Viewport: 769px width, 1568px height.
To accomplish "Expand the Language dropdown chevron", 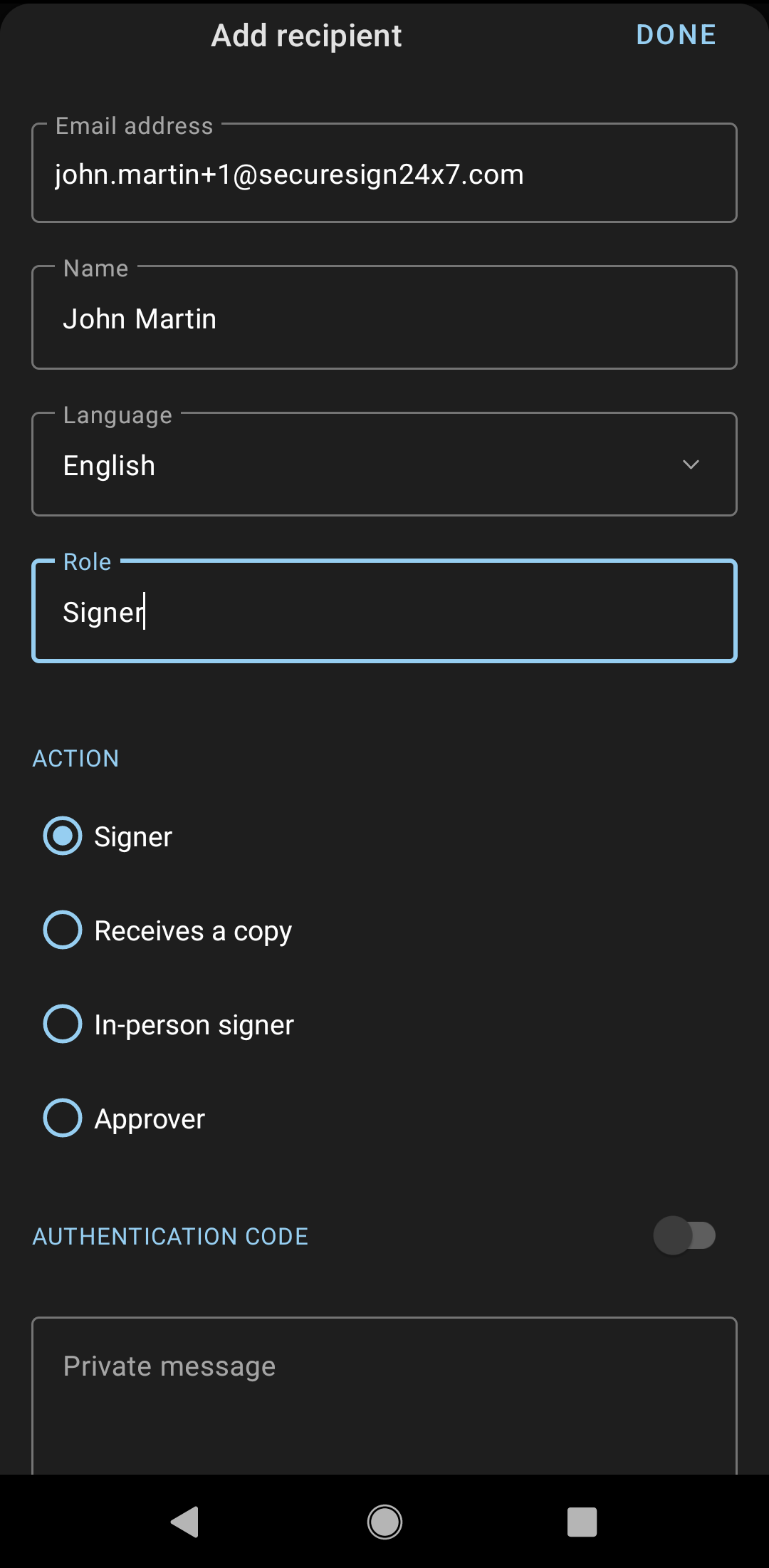I will [691, 465].
